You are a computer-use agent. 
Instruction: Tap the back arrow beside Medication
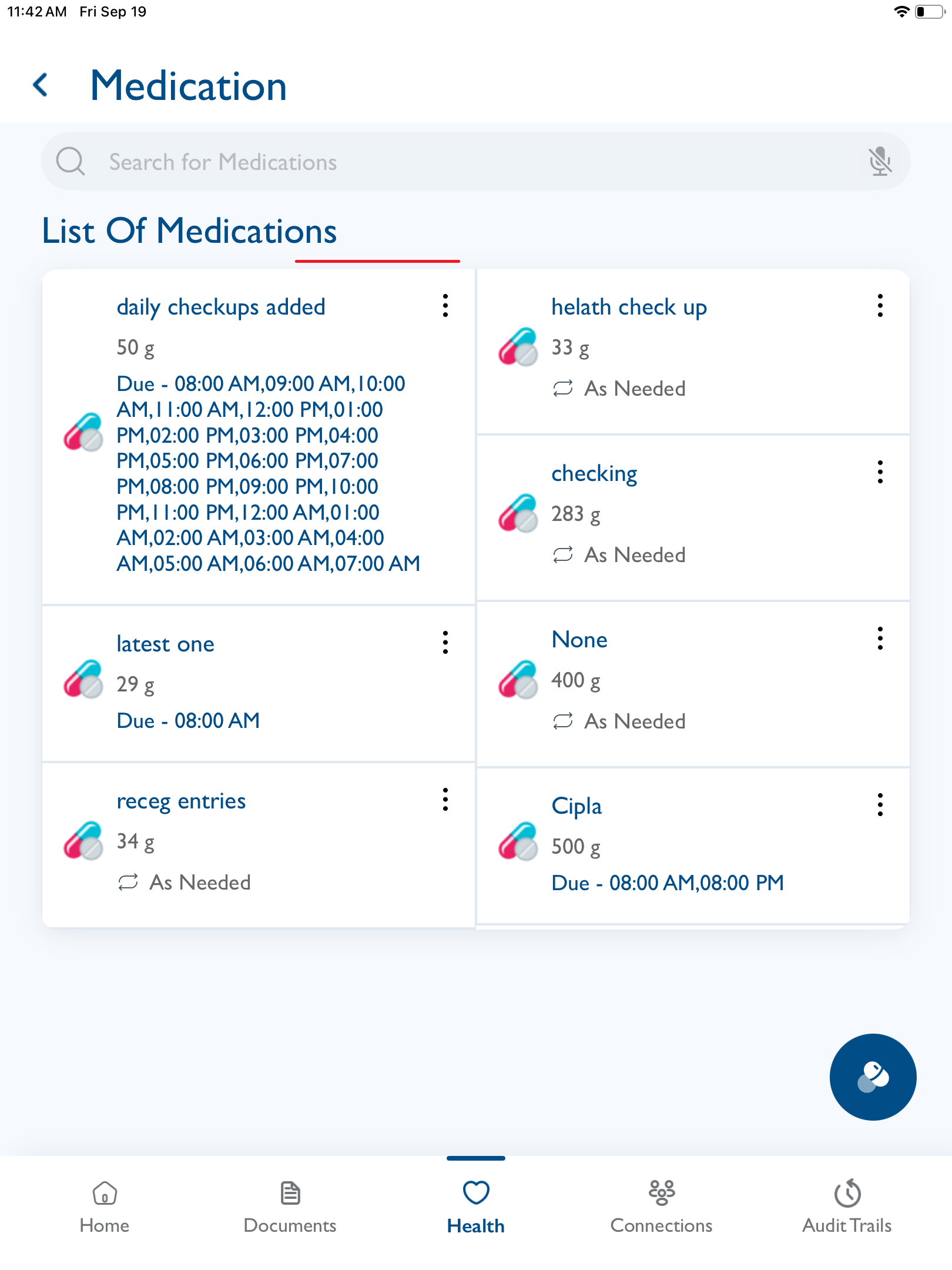pos(41,85)
